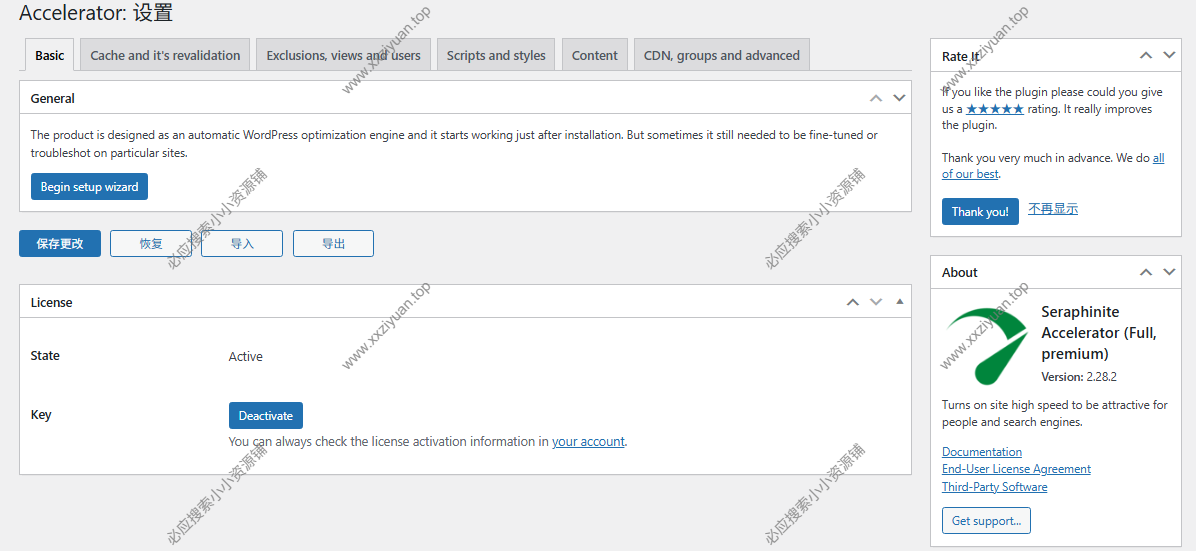Move the About panel down
The image size is (1196, 551).
point(1169,272)
